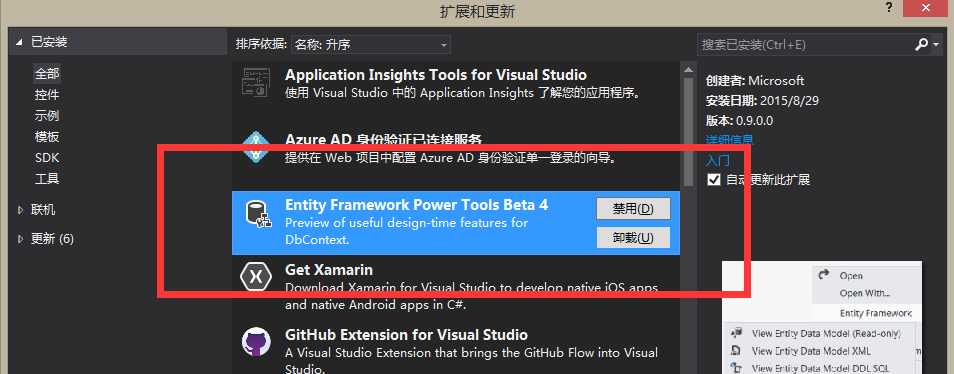Click the extension list scrollbar thumb
Viewport: 954px width, 374px height.
point(688,131)
